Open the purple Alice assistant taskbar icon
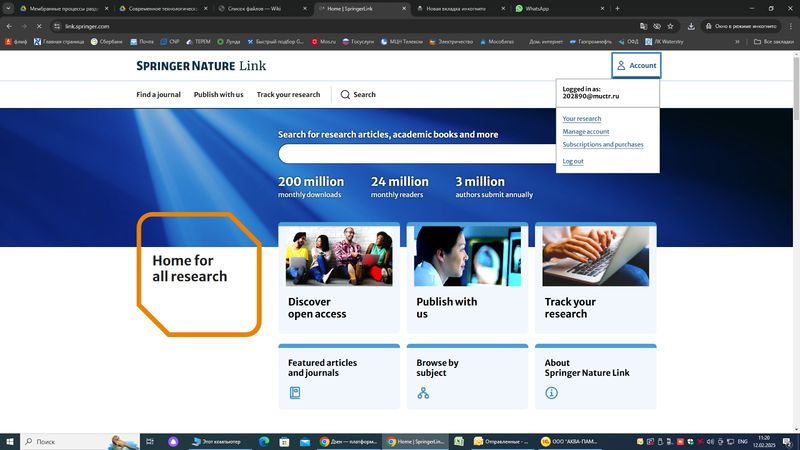 [x=173, y=441]
